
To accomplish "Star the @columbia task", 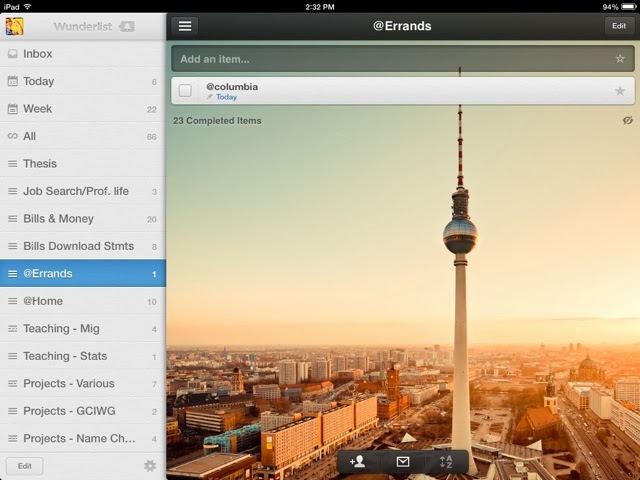I will click(x=620, y=91).
